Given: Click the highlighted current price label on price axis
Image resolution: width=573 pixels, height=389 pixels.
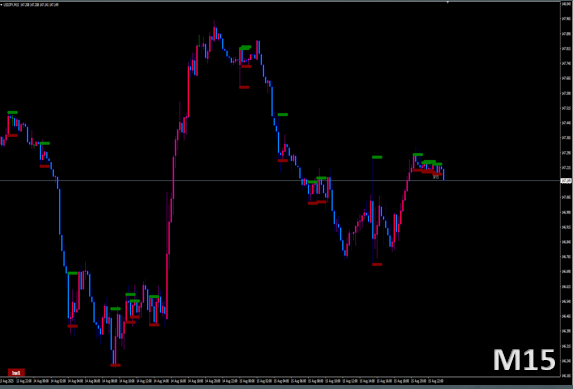Looking at the screenshot, I should 566,181.
